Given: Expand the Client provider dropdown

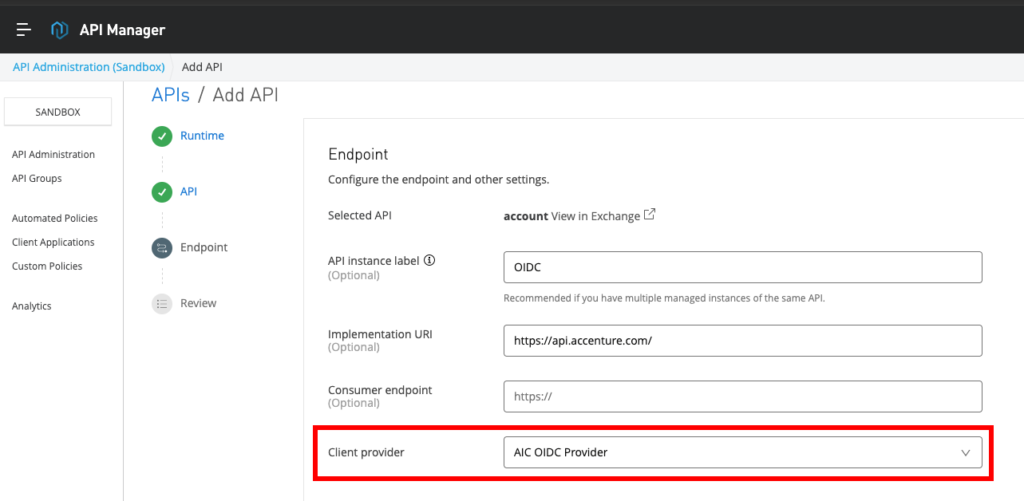Looking at the screenshot, I should pyautogui.click(x=742, y=452).
